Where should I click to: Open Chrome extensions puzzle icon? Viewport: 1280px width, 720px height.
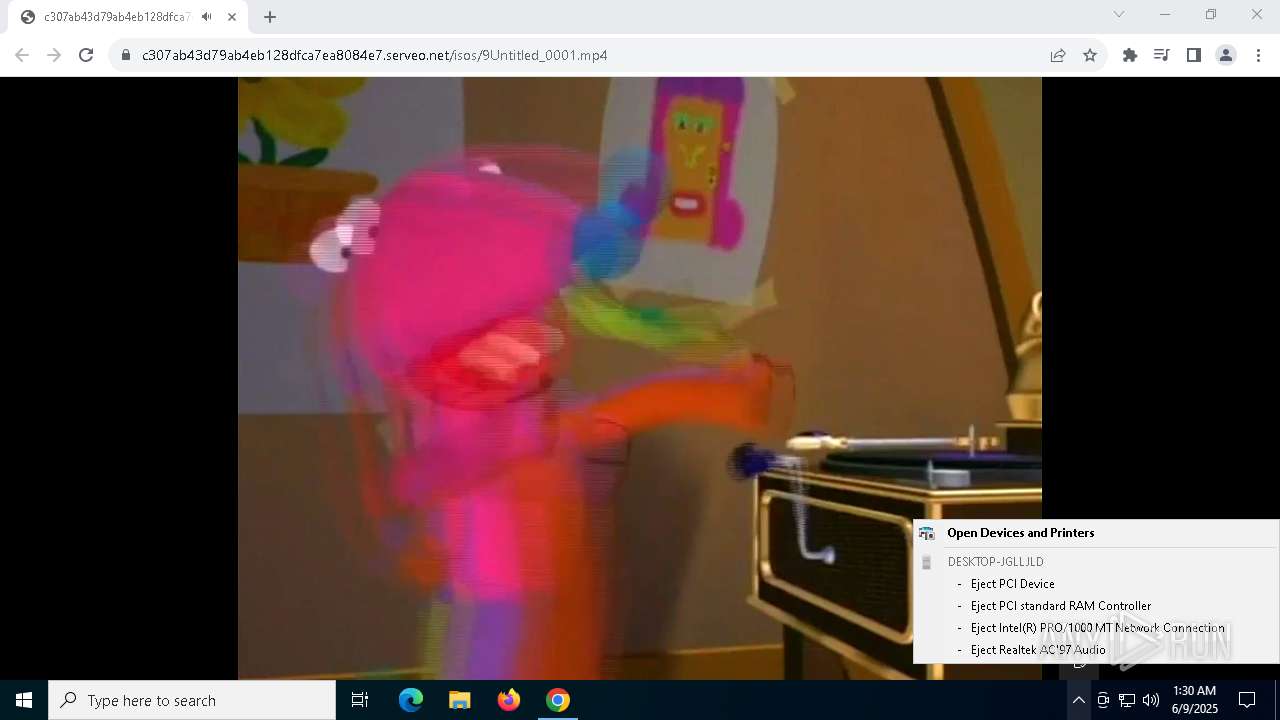1130,55
